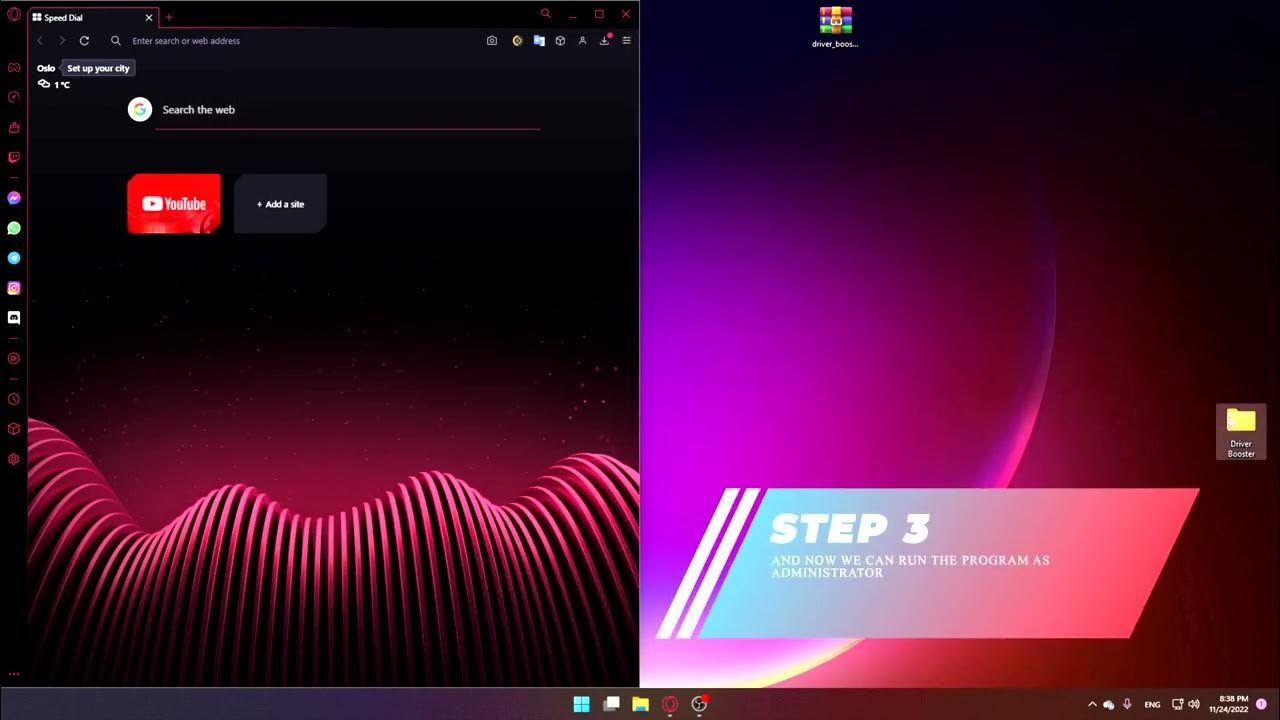
Task: Open GX Cleaner icon in sidebar
Action: tap(14, 127)
